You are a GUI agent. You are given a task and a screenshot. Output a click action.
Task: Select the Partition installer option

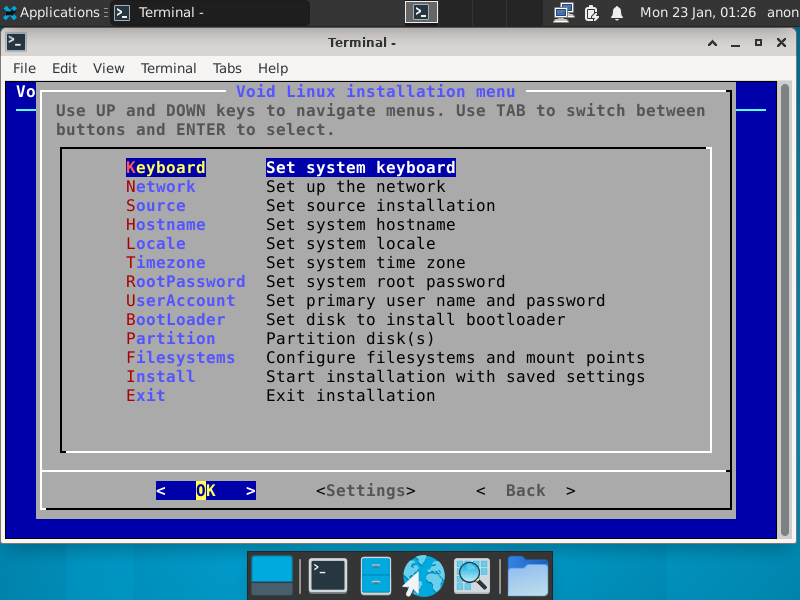[x=171, y=338]
